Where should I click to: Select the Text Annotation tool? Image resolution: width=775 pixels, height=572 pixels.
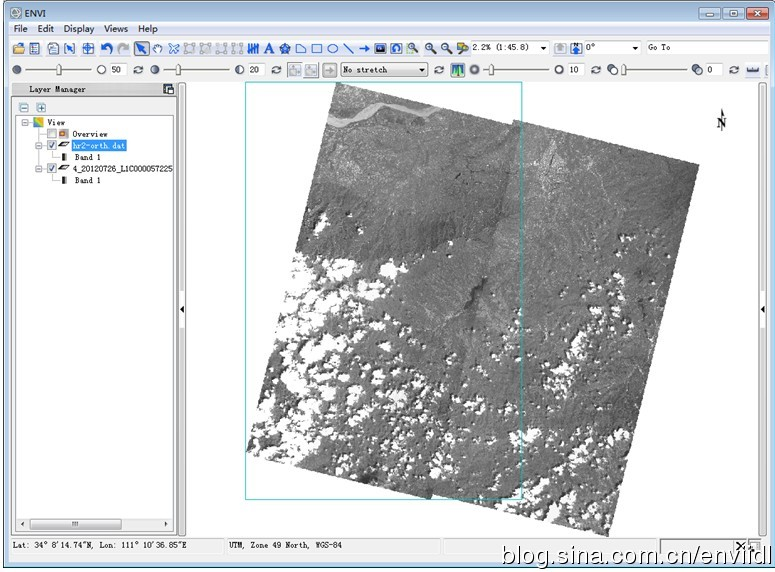(269, 48)
